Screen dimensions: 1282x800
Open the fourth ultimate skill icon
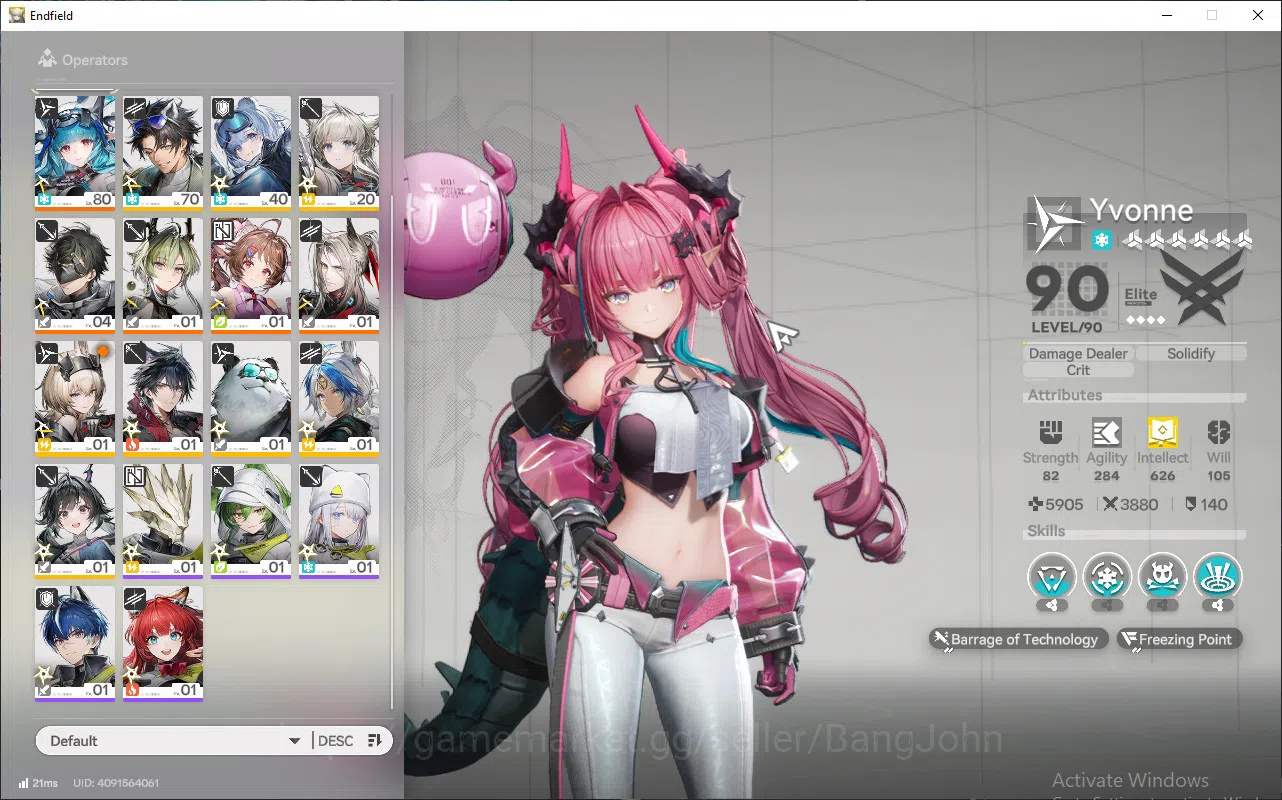1217,577
